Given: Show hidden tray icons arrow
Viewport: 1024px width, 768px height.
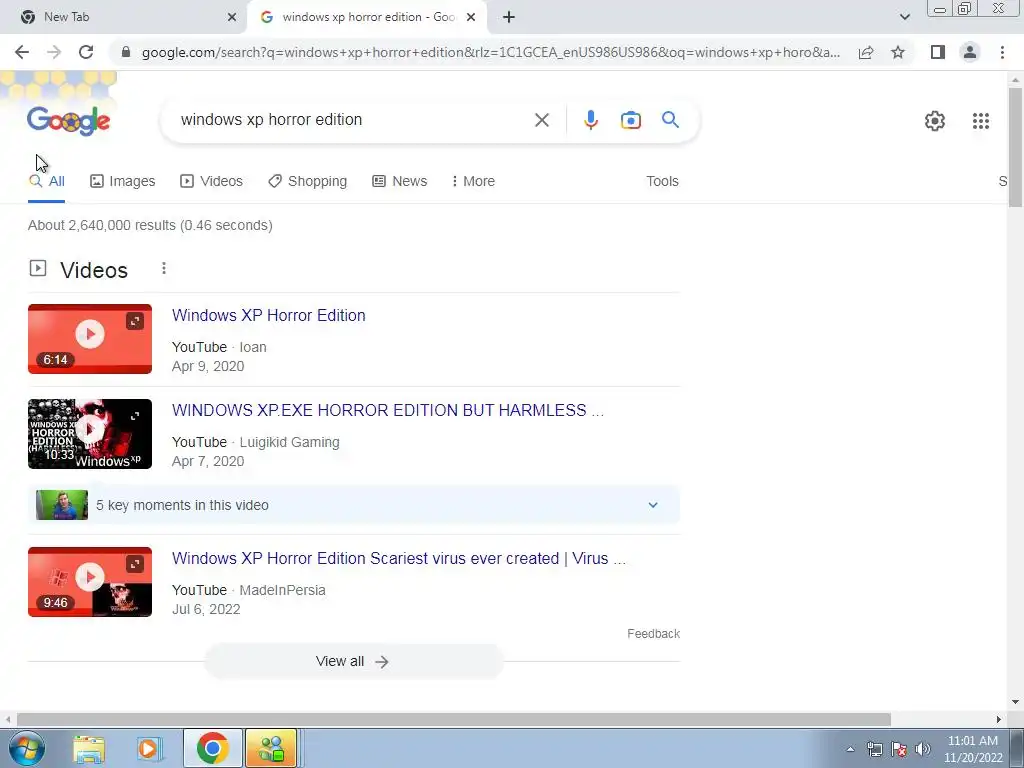Looking at the screenshot, I should 850,749.
